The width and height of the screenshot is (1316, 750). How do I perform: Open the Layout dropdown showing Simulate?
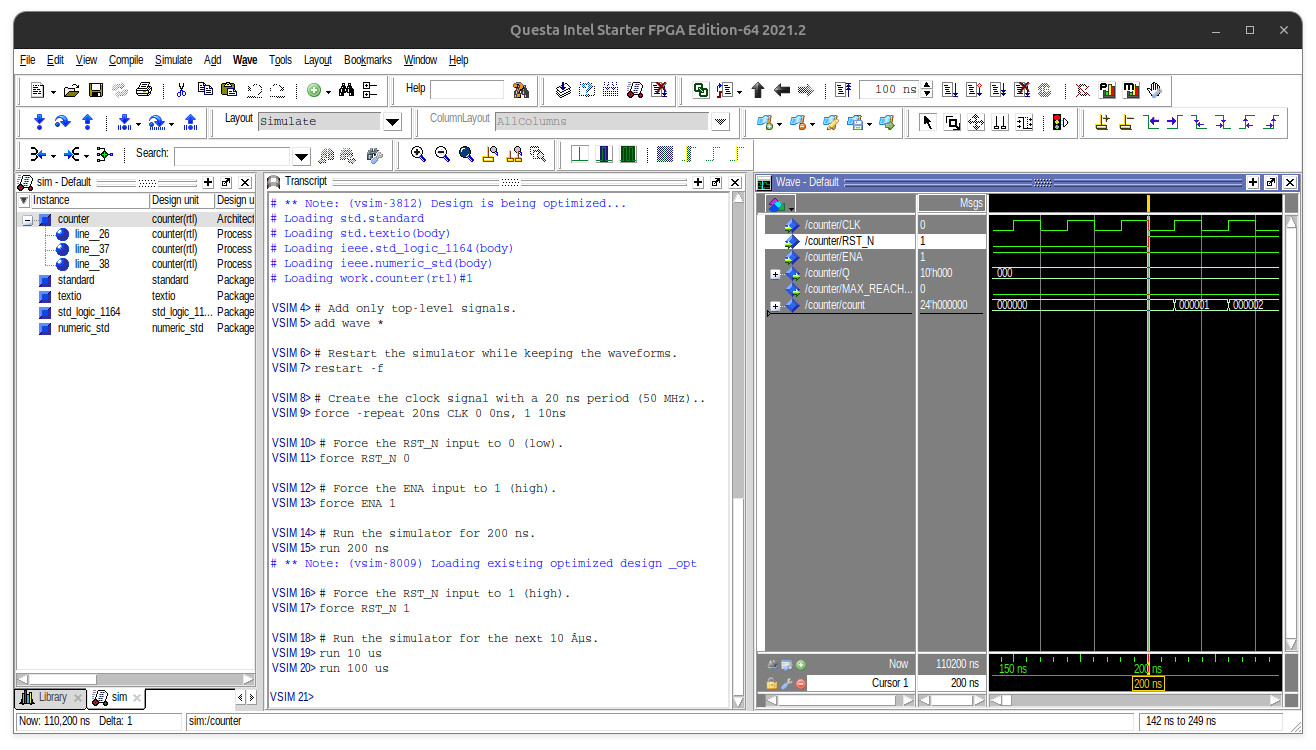click(392, 122)
